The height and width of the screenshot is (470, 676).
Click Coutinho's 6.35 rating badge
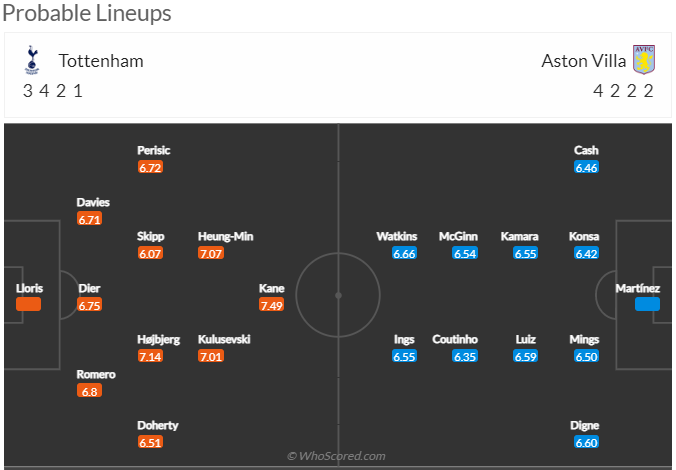[x=465, y=356]
